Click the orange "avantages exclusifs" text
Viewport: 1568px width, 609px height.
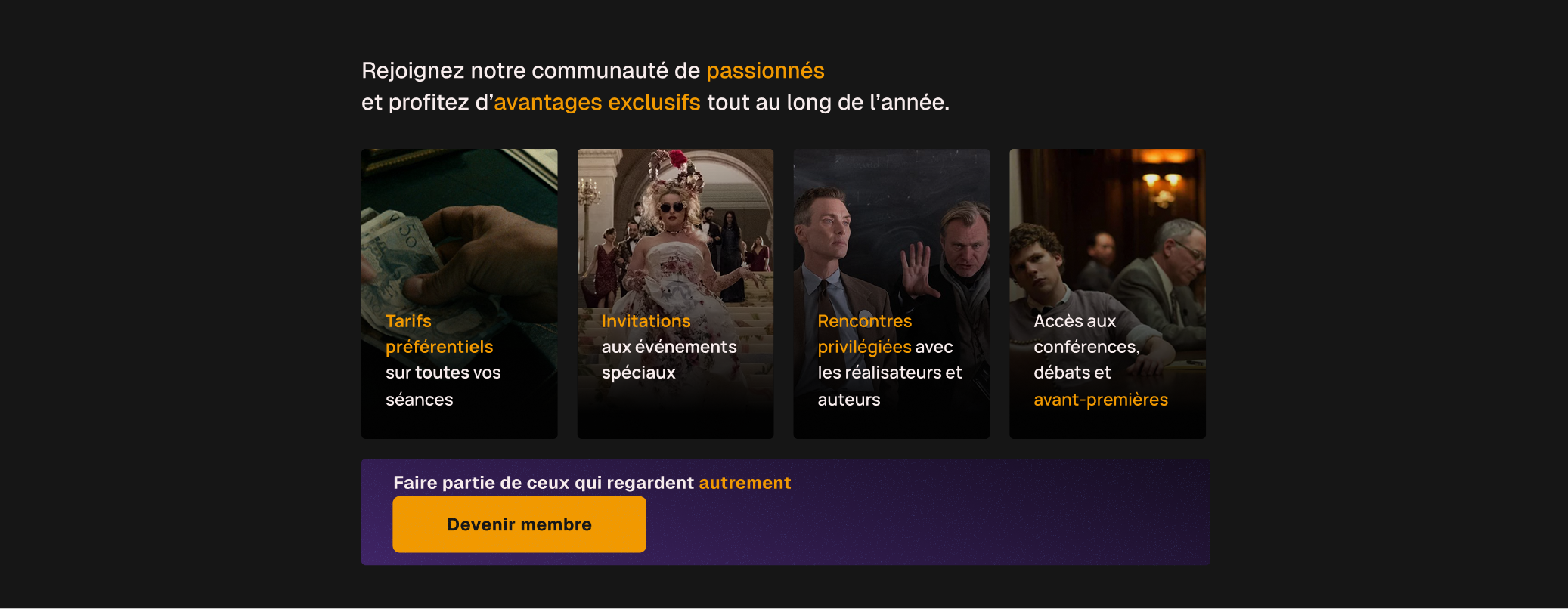pyautogui.click(x=597, y=102)
